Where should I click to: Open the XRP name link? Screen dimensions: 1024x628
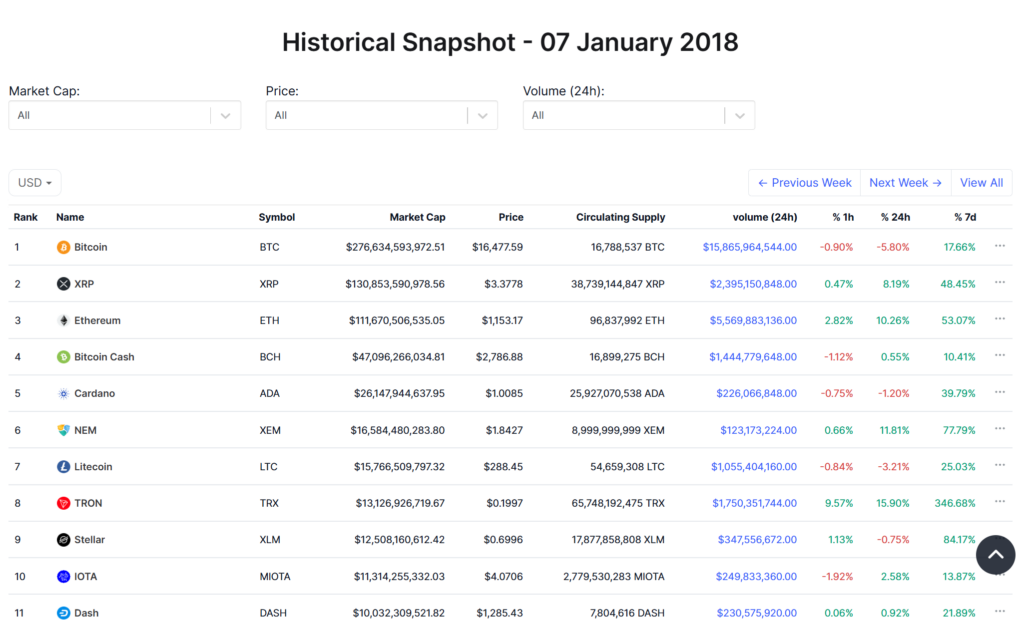tap(84, 284)
